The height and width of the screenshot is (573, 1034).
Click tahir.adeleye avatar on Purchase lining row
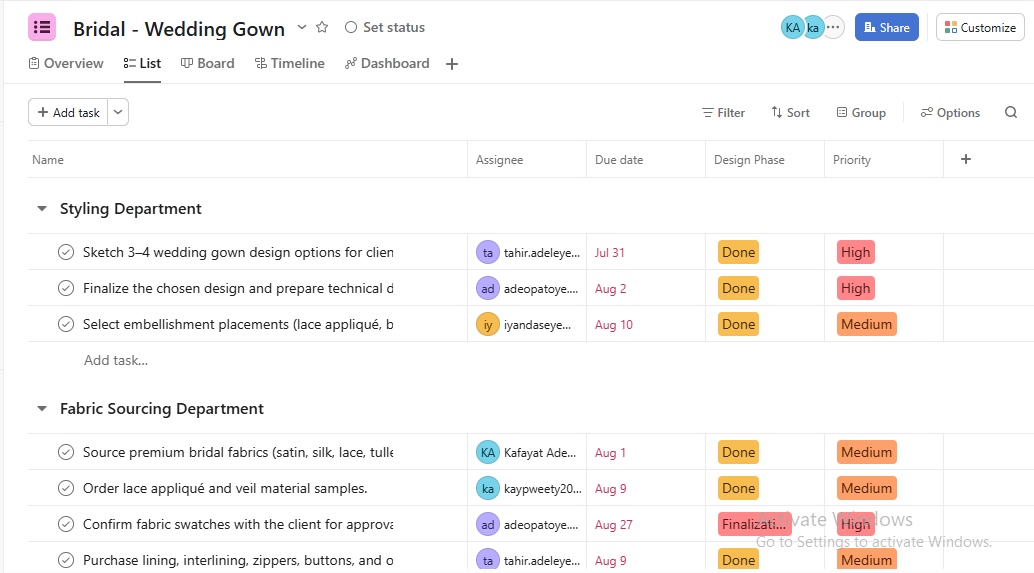point(488,560)
